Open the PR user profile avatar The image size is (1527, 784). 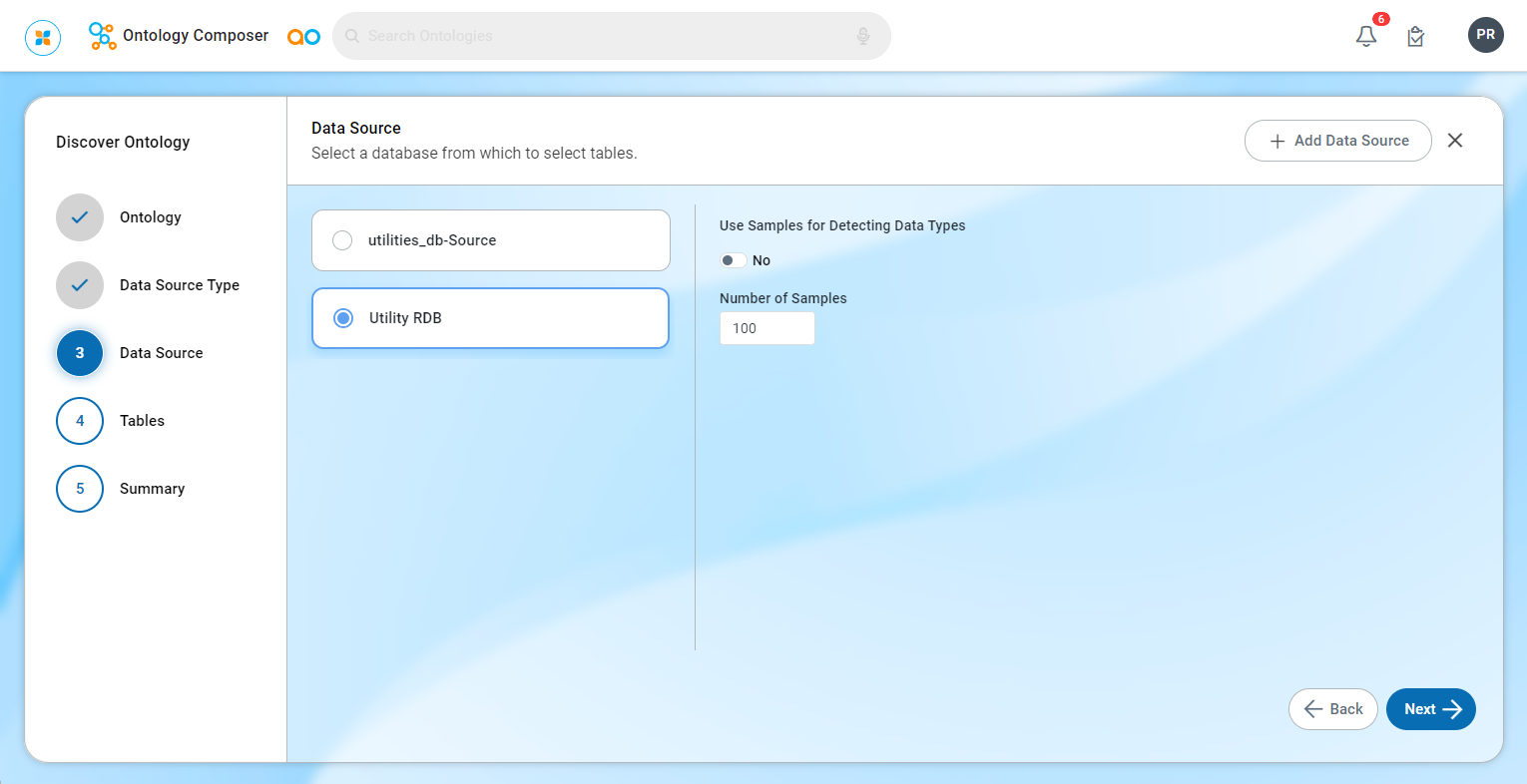pos(1485,35)
